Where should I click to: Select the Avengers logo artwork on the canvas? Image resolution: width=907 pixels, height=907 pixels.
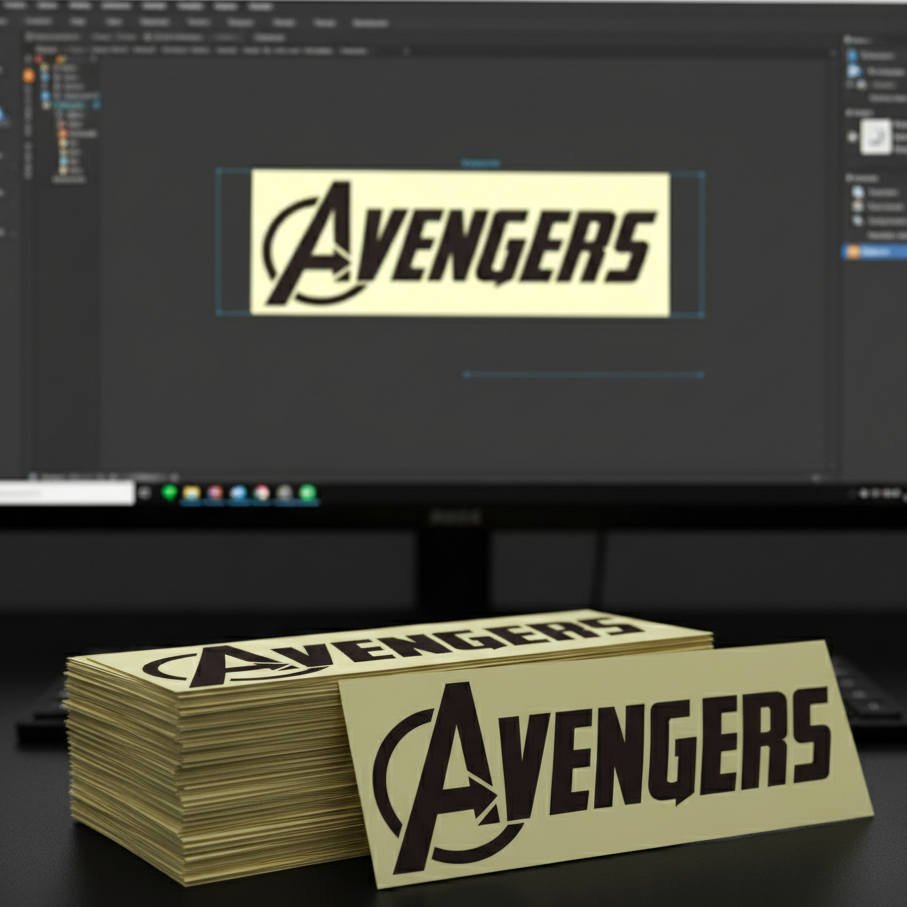460,242
